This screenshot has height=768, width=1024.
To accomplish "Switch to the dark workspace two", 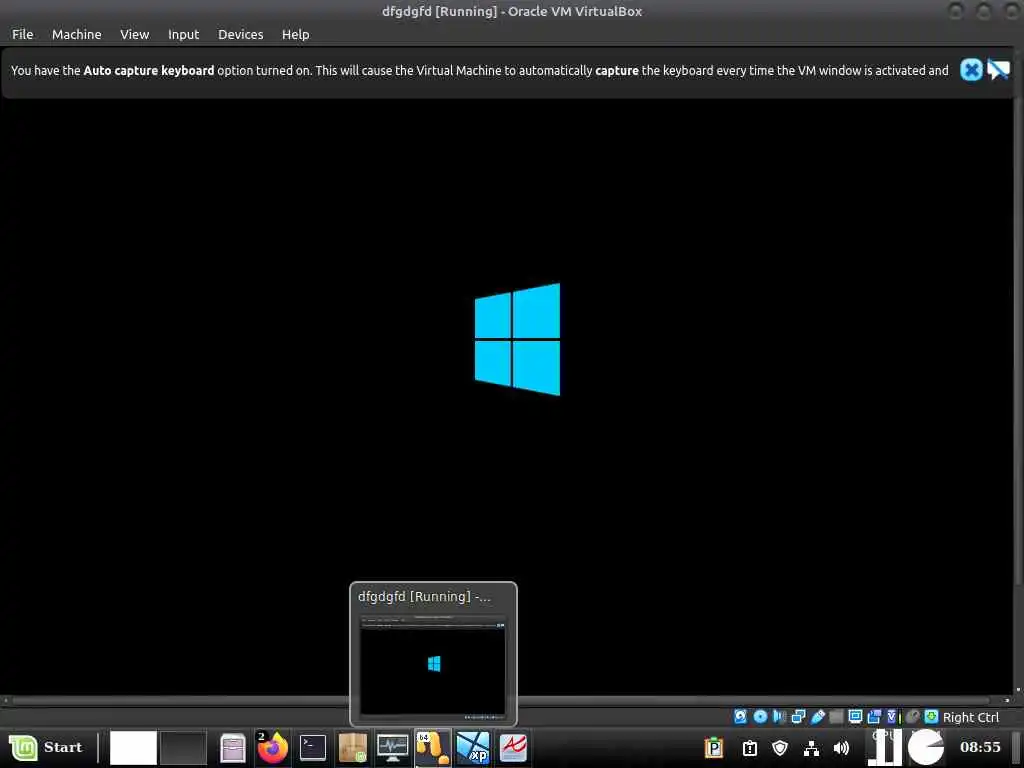I will pyautogui.click(x=184, y=747).
